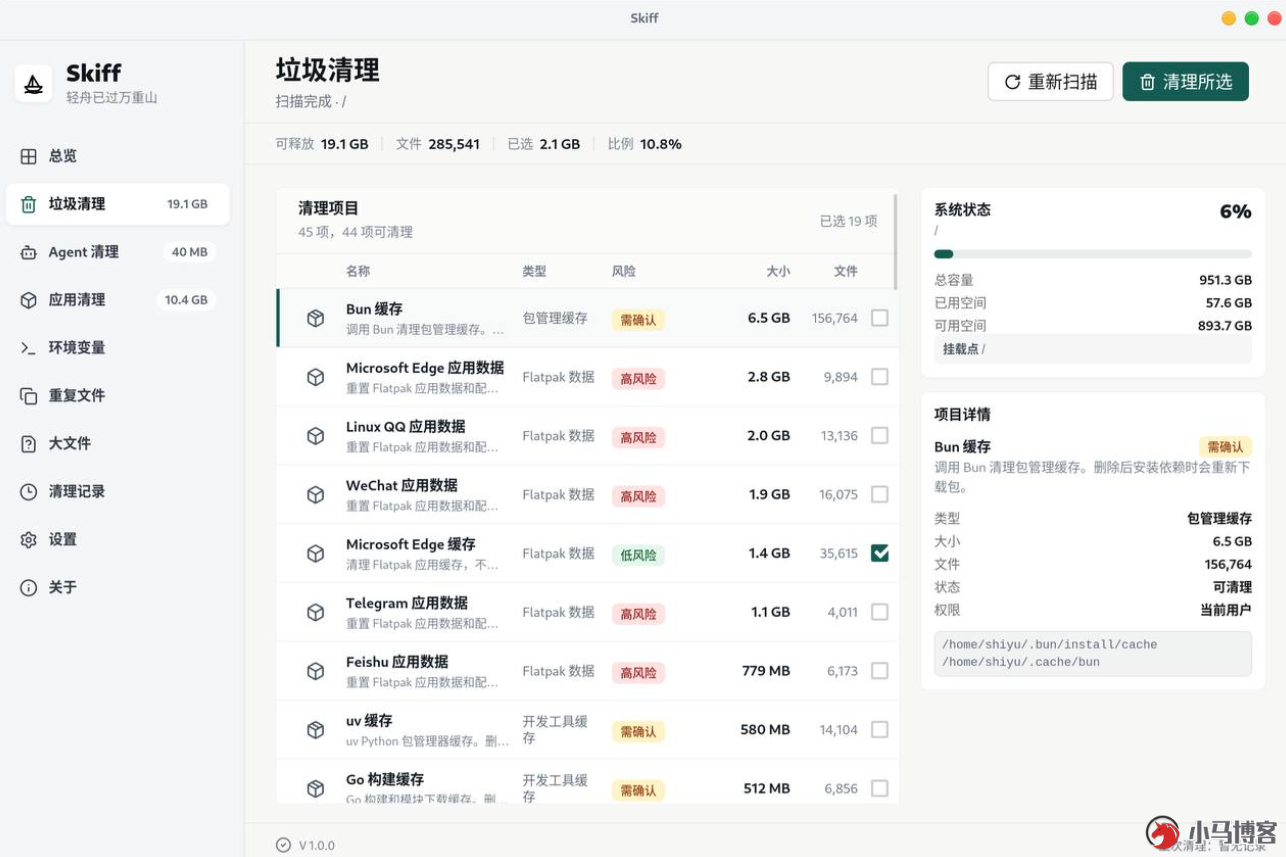Image resolution: width=1286 pixels, height=857 pixels.
Task: Click the 关于 info circle icon
Action: click(28, 588)
